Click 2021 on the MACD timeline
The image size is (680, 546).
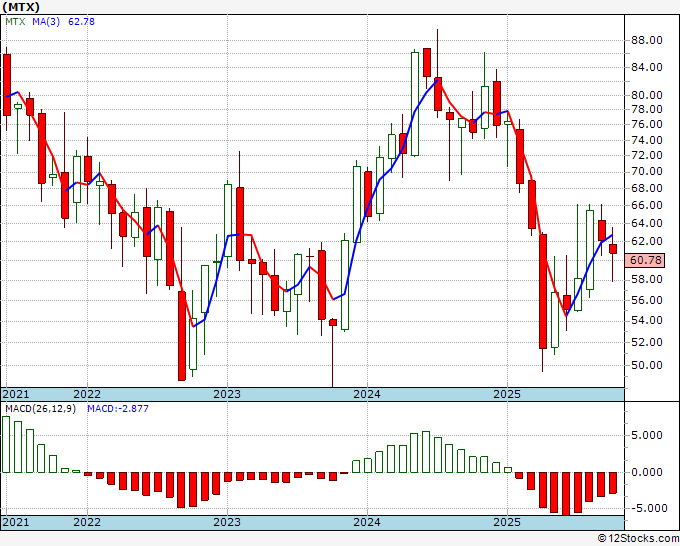click(16, 522)
